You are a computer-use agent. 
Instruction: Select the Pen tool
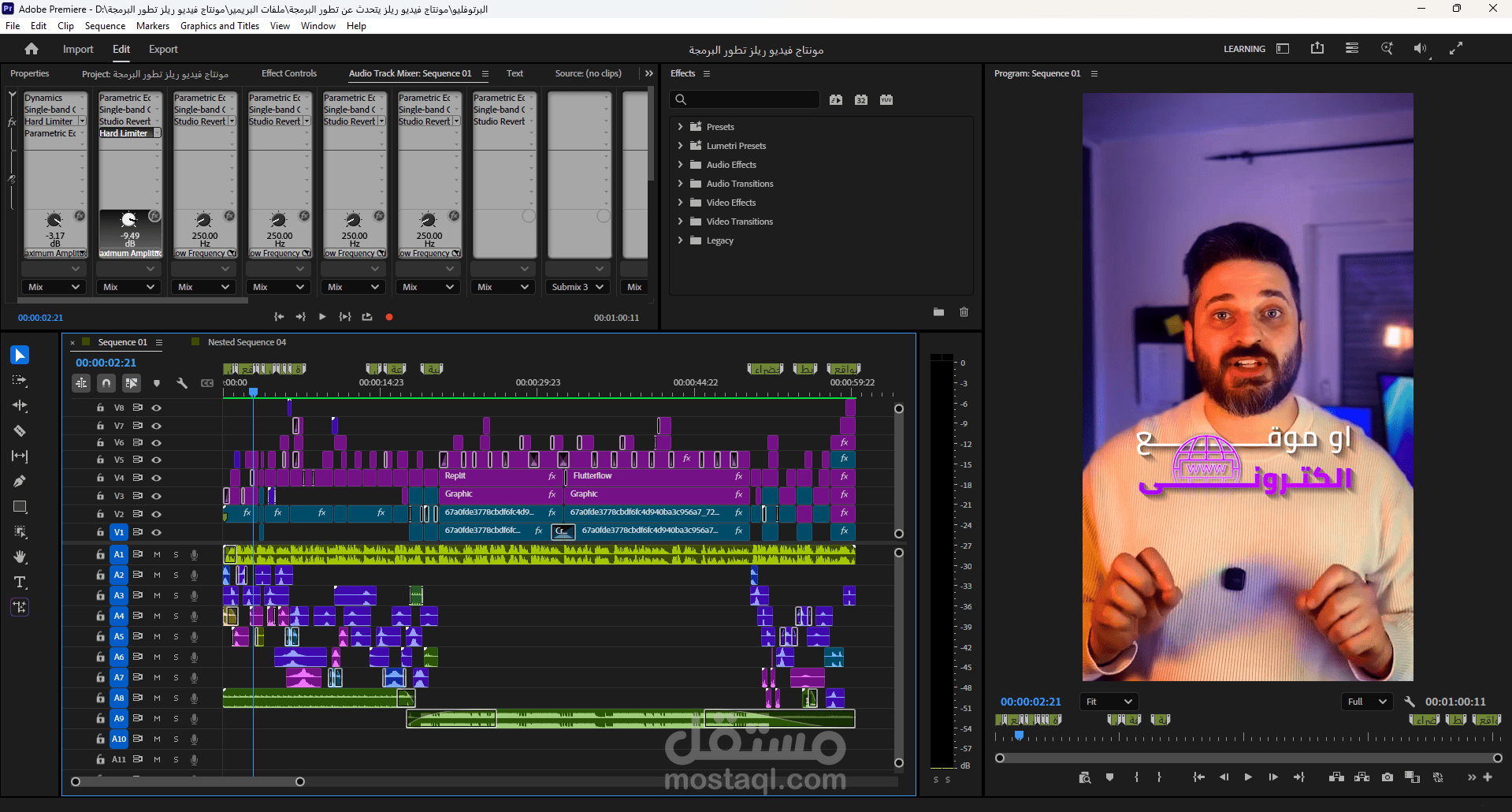(x=20, y=482)
